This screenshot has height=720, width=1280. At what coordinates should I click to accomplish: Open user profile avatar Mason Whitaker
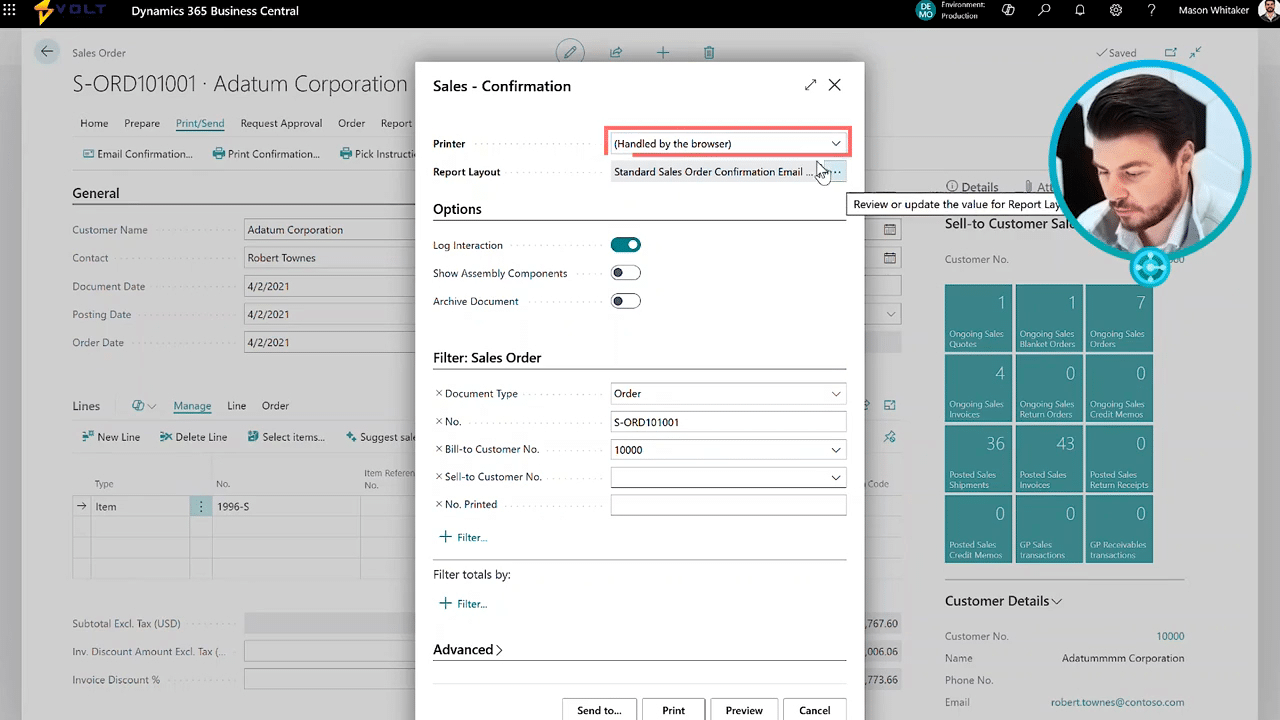click(x=1267, y=11)
